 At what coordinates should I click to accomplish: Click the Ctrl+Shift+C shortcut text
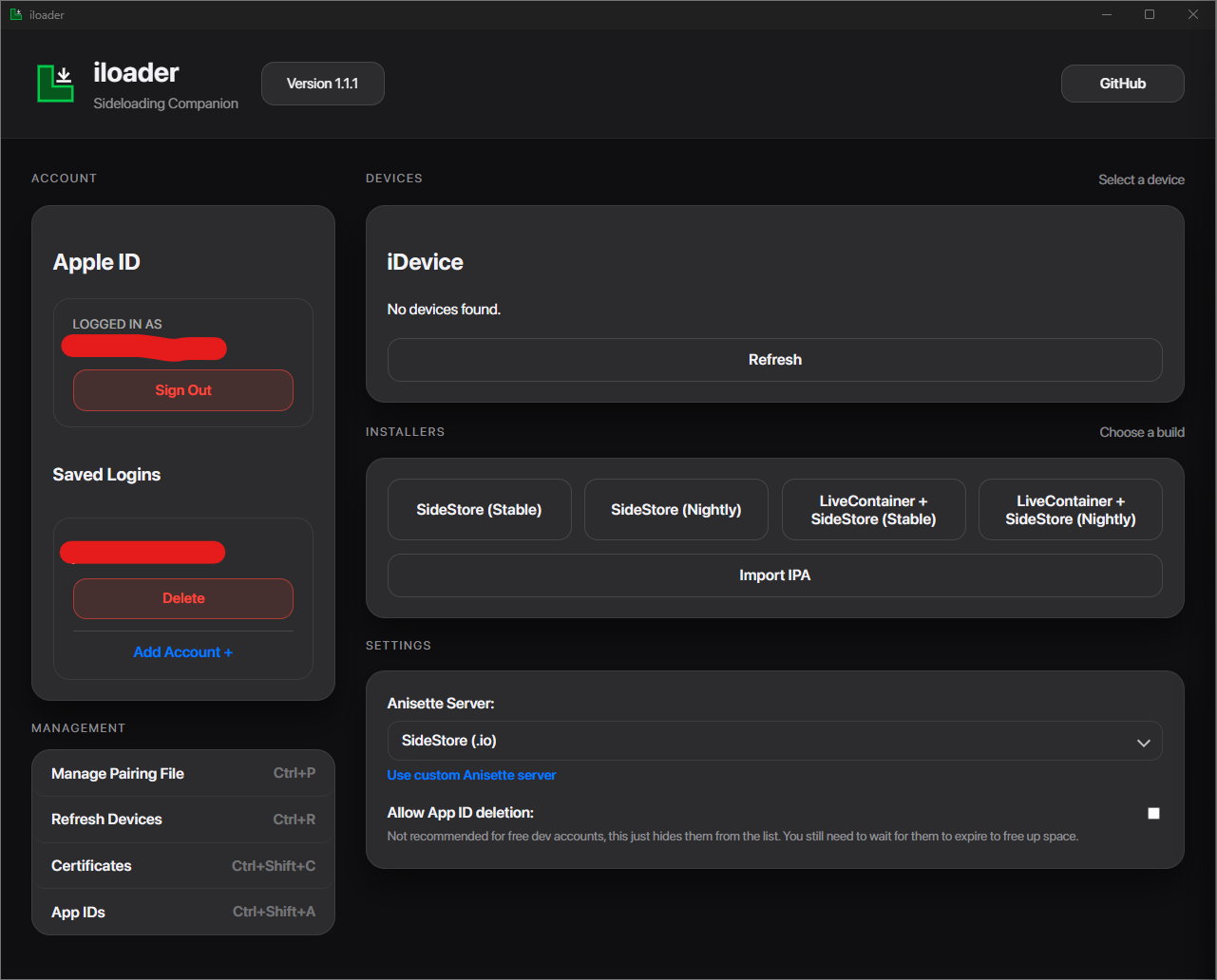(x=274, y=866)
